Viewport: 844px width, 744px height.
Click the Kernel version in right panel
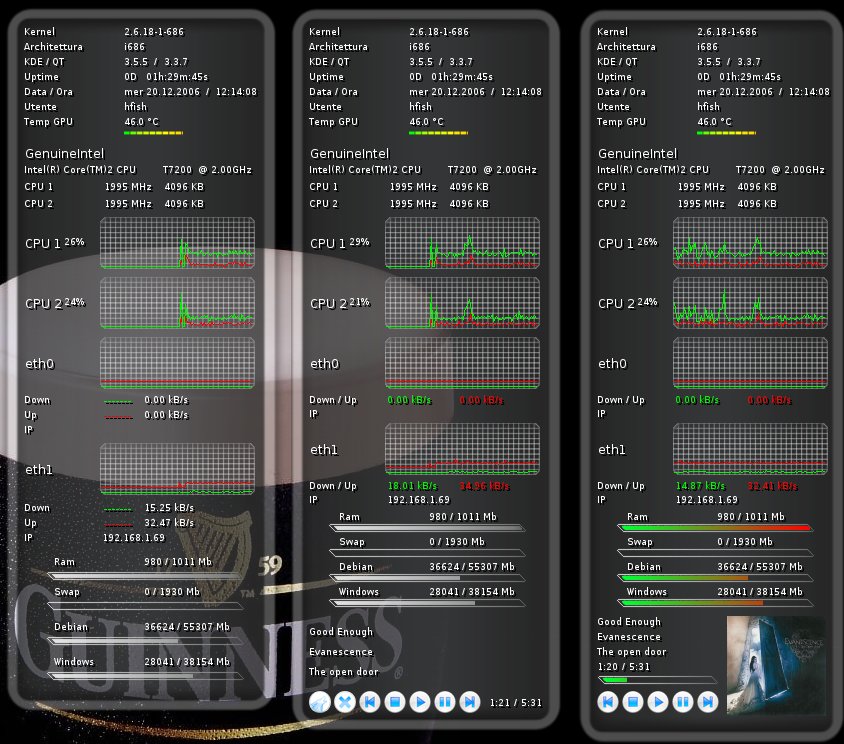[x=727, y=31]
